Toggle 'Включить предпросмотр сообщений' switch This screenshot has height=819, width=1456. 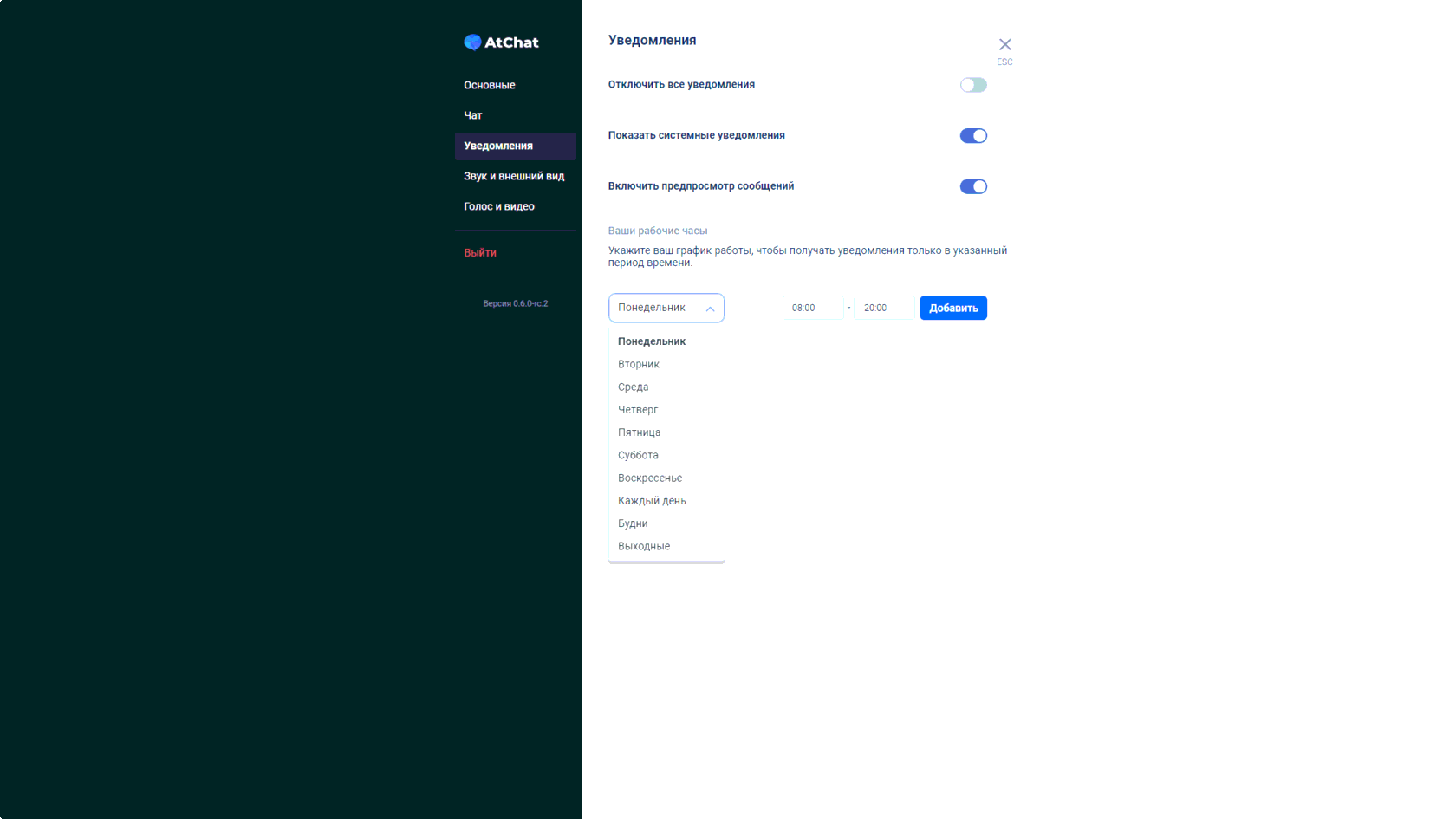(973, 186)
